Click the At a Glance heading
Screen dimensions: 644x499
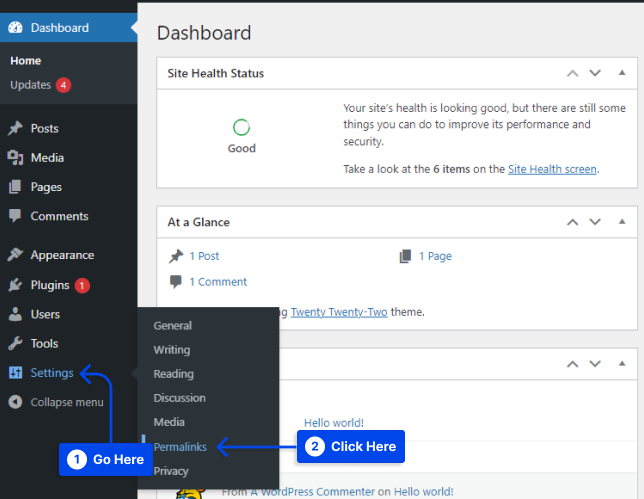pos(198,222)
